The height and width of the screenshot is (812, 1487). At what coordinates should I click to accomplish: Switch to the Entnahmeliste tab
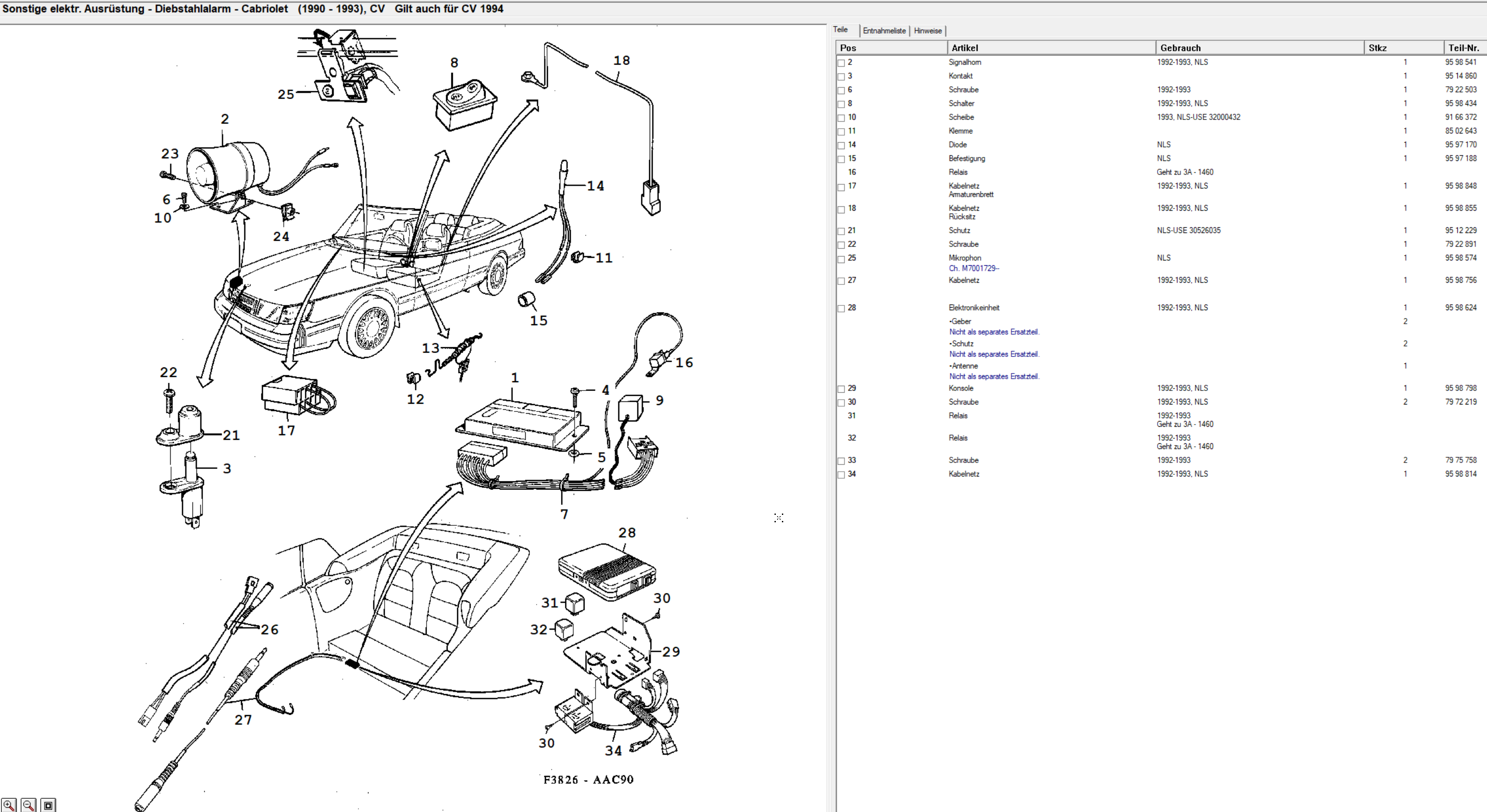pyautogui.click(x=884, y=31)
